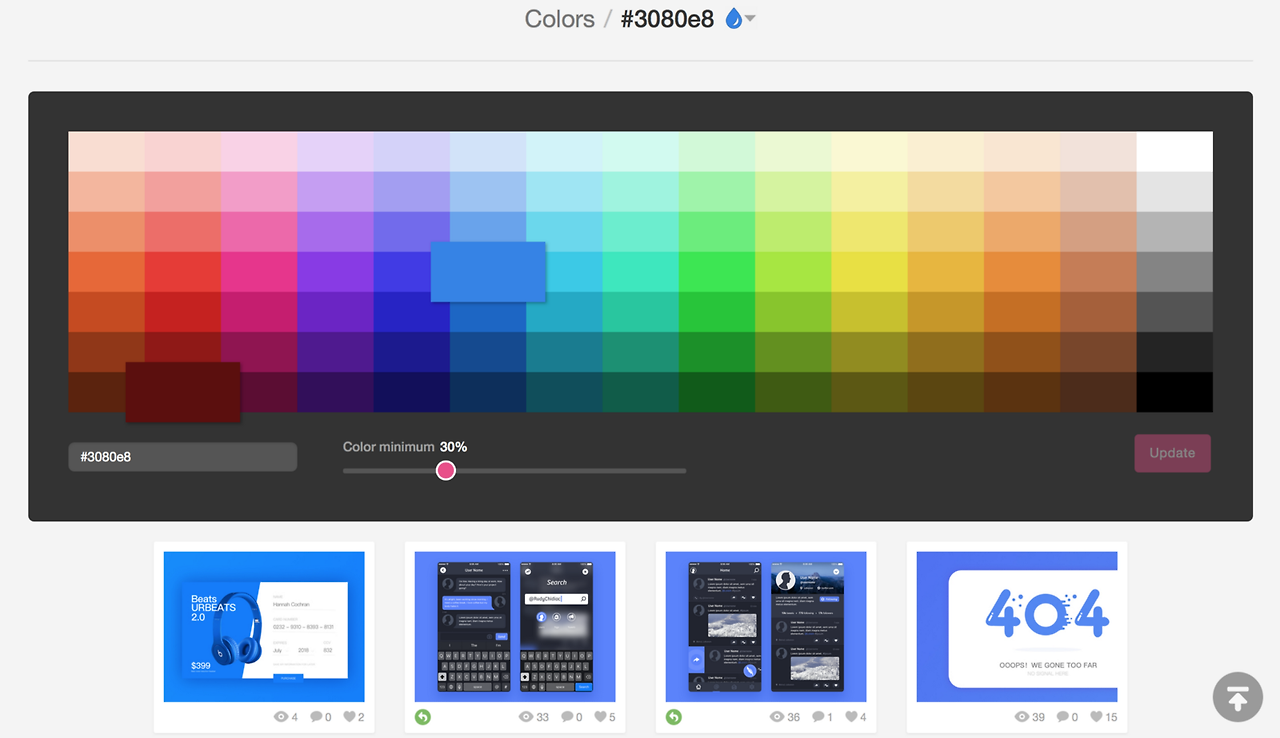Screen dimensions: 1280x738
Task: Click the green rebound icon on the 36-view shot
Action: coord(674,717)
